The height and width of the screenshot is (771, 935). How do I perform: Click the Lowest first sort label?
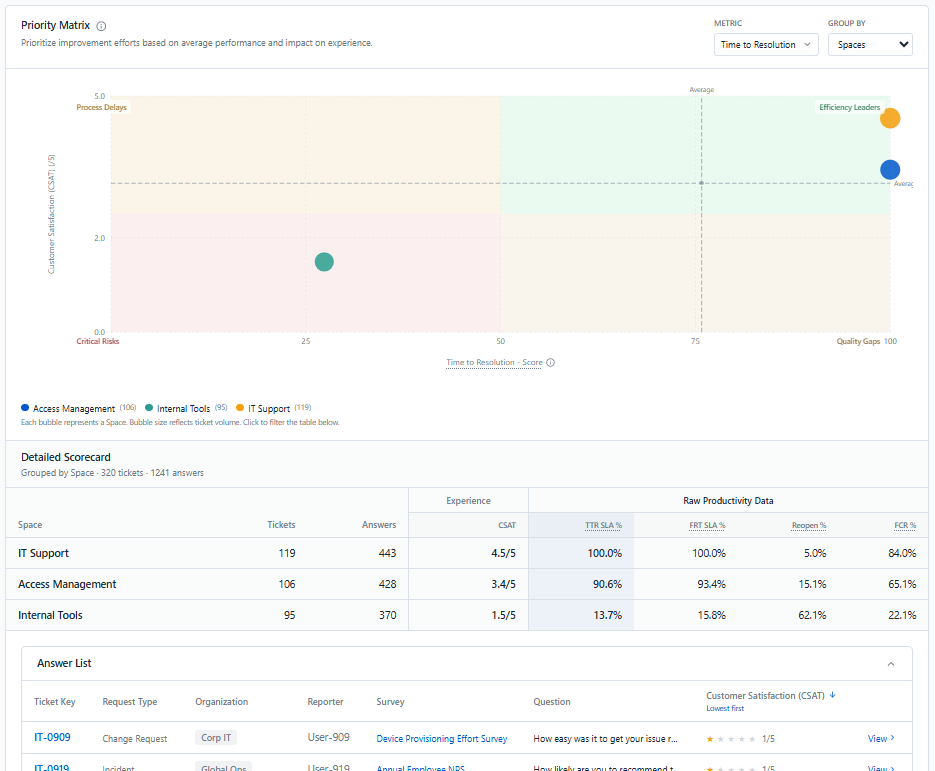coord(725,708)
